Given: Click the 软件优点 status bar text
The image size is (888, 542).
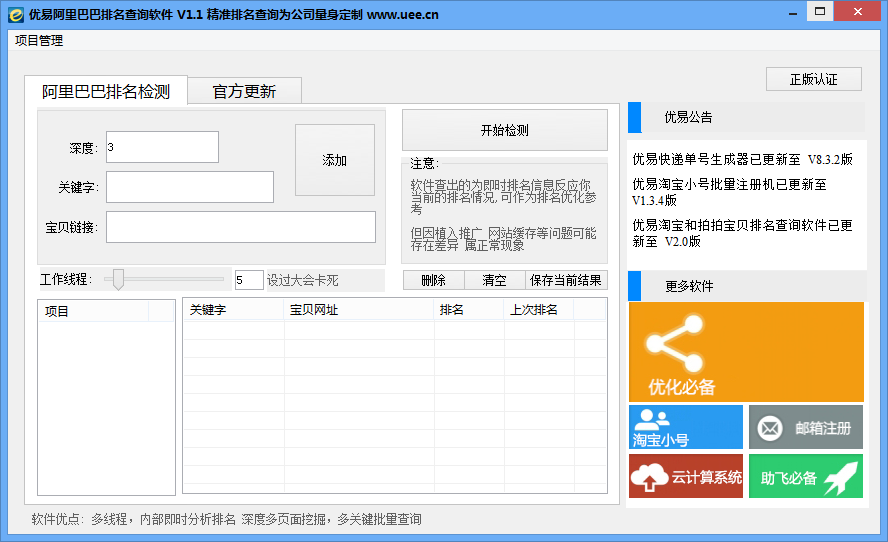Looking at the screenshot, I should pos(227,519).
